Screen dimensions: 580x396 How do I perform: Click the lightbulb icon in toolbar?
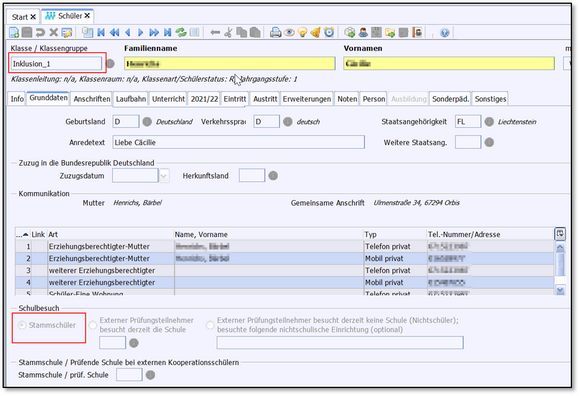click(303, 33)
